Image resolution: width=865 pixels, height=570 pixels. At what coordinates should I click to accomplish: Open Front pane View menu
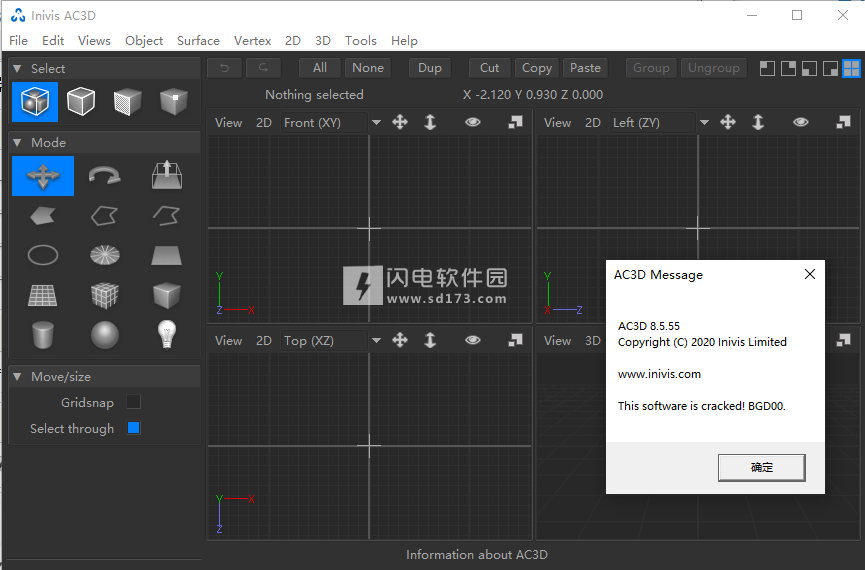pos(228,122)
